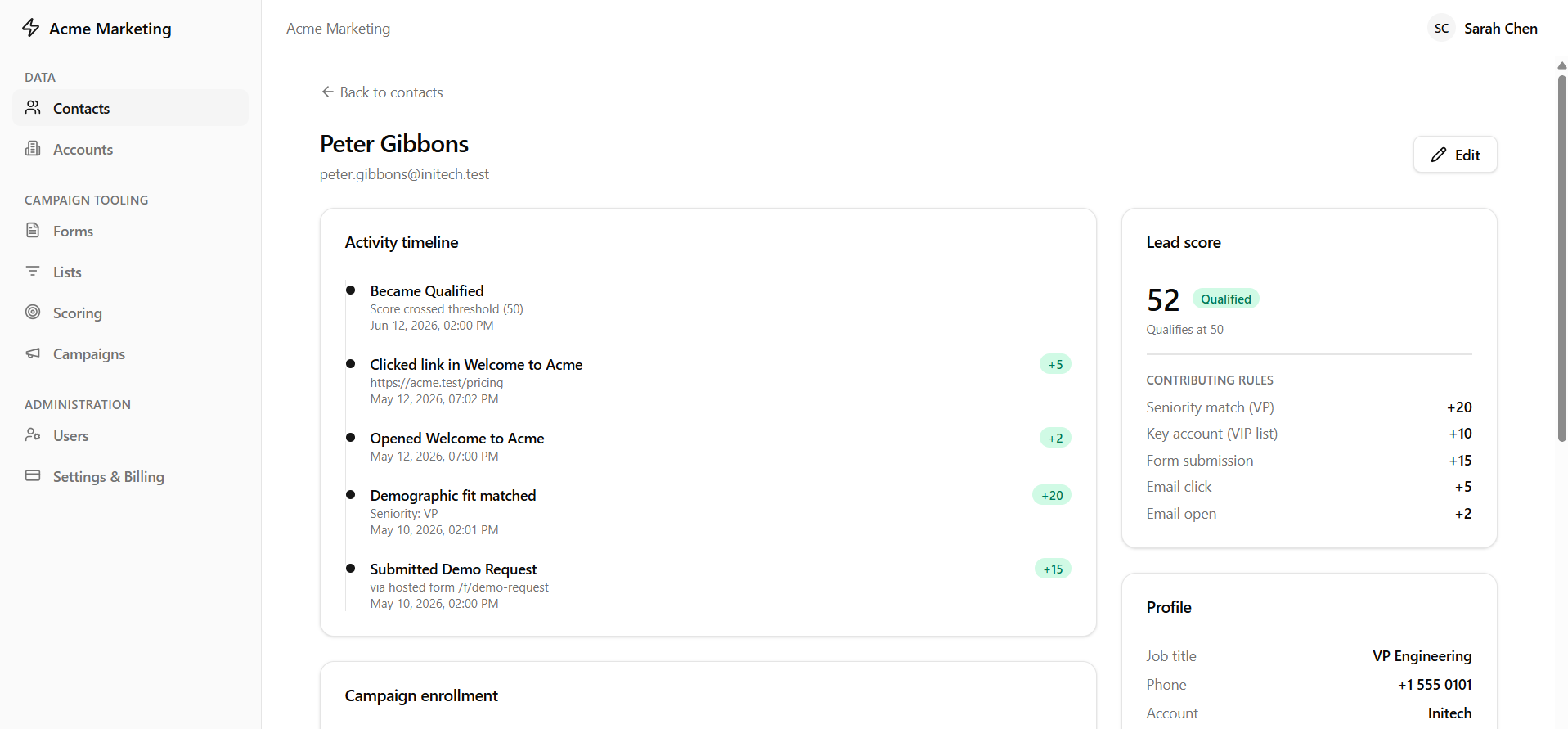Click the Scoring target icon
The image size is (1568, 729).
point(33,312)
